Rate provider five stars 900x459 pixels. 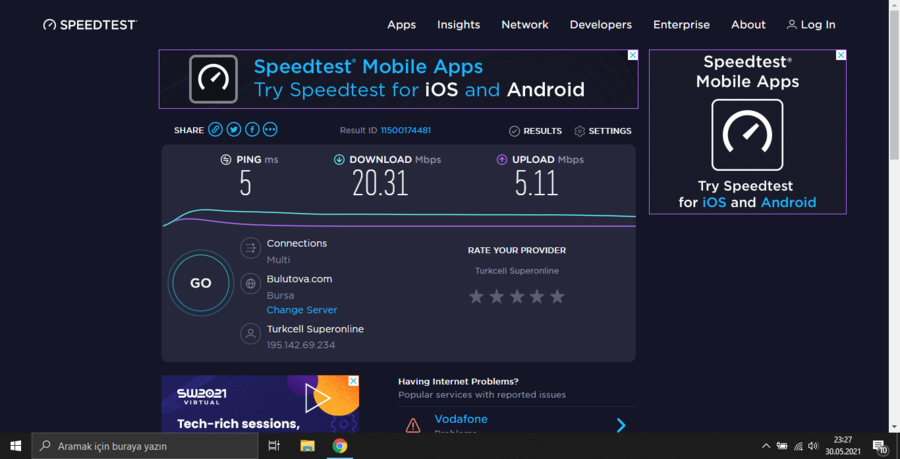[x=557, y=297]
